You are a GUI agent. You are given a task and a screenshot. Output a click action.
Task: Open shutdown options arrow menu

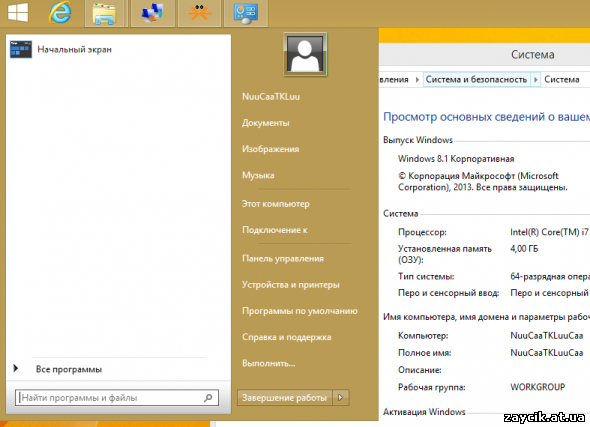pos(341,398)
